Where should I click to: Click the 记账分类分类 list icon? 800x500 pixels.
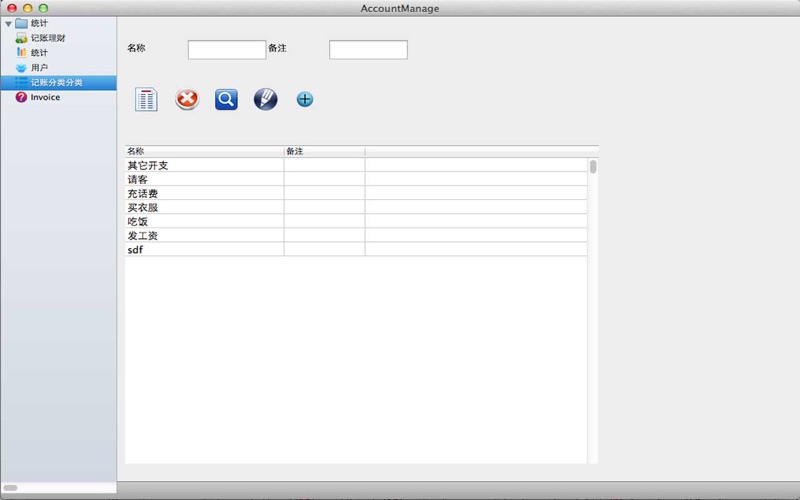(x=21, y=82)
